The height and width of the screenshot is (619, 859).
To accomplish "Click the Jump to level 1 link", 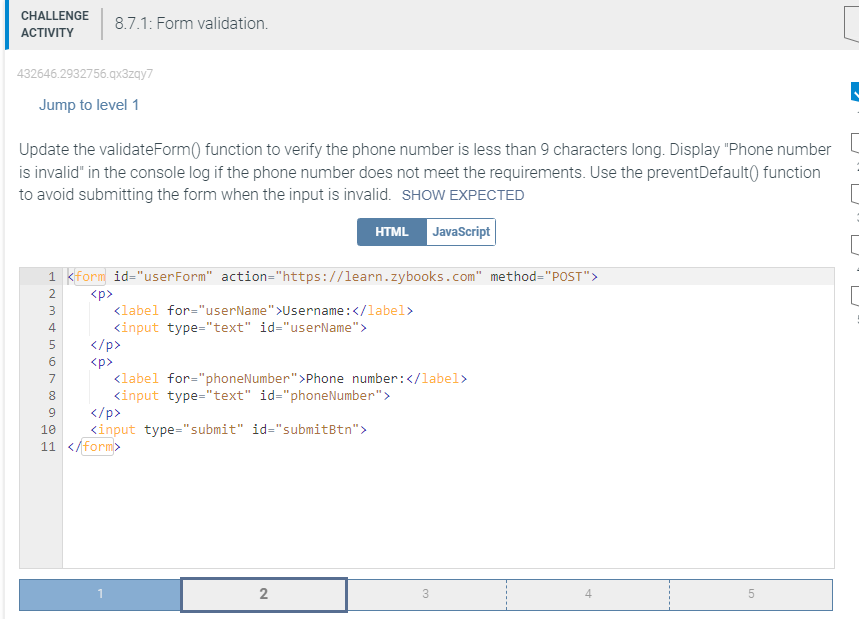I will coord(89,105).
